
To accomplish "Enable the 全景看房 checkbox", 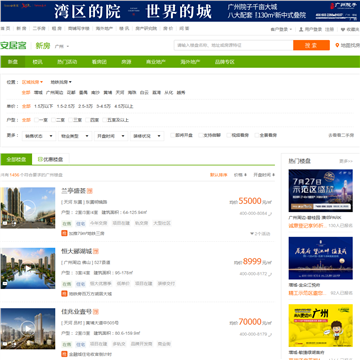I will point(257,135).
